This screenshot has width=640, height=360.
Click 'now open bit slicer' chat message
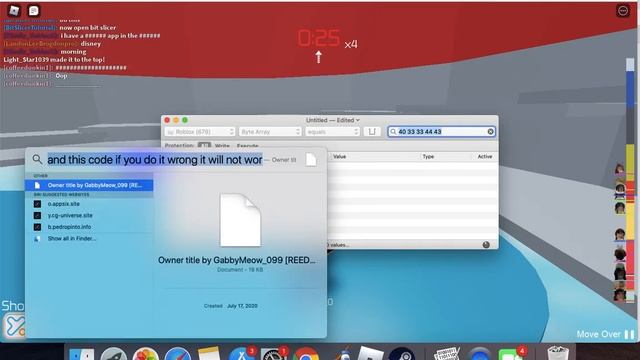[x=87, y=28]
